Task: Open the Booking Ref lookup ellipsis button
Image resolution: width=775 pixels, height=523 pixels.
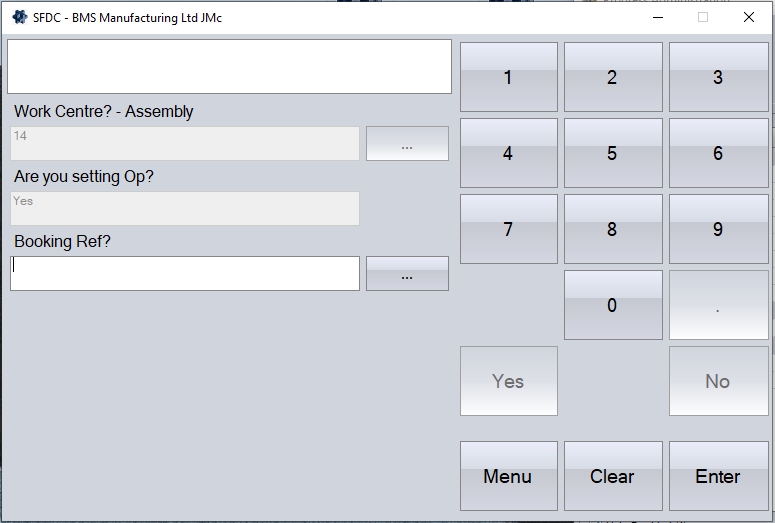Action: point(407,274)
